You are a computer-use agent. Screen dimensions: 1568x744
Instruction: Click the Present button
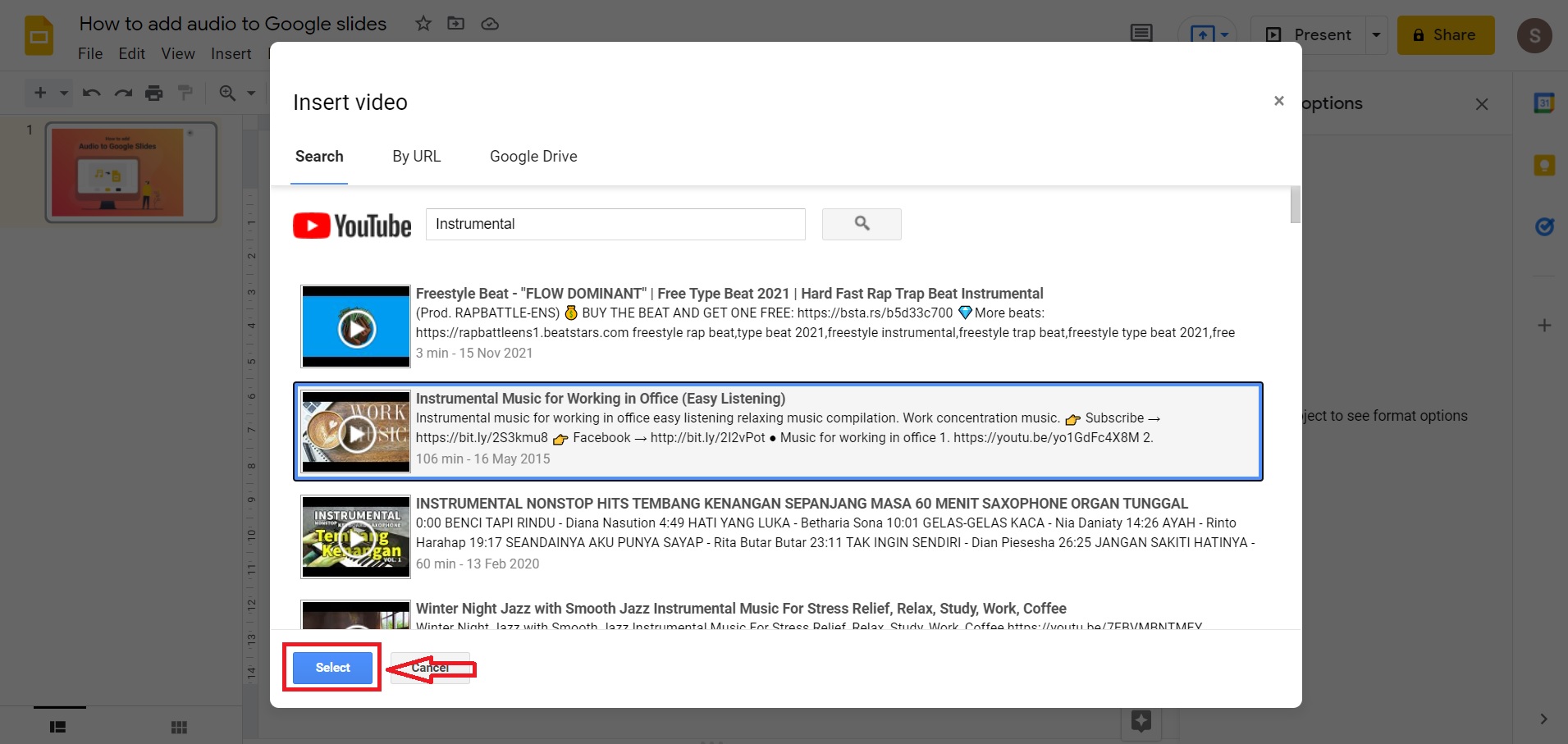[x=1308, y=34]
